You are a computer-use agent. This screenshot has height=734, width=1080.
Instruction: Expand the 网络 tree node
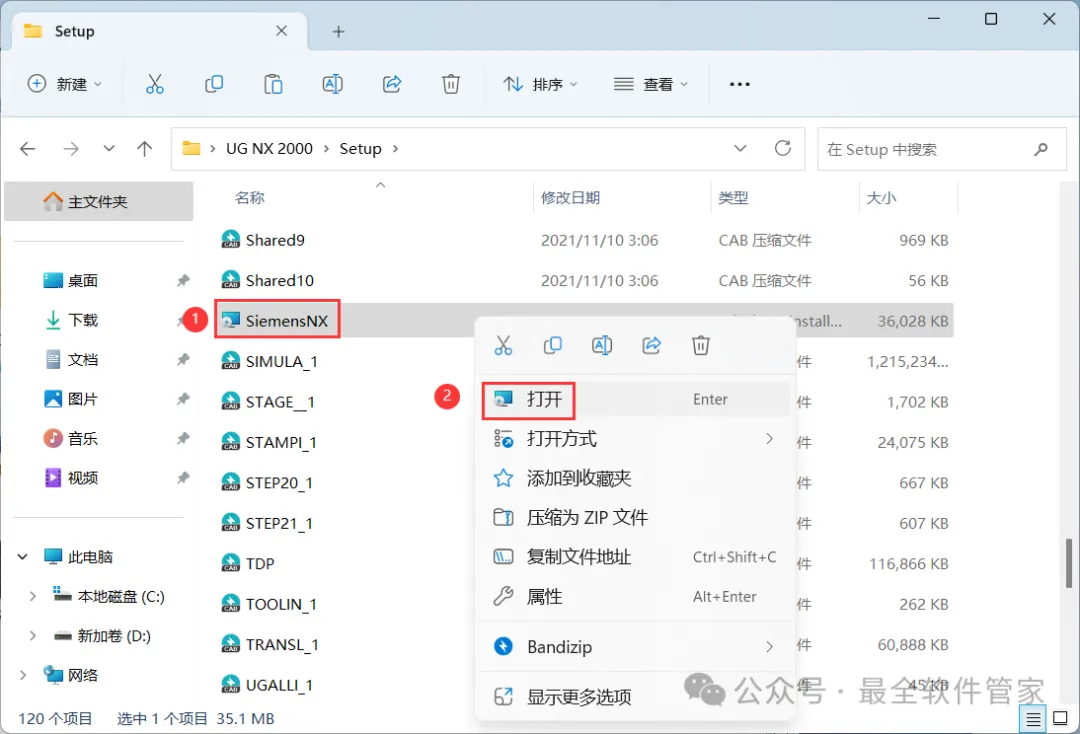coord(23,675)
